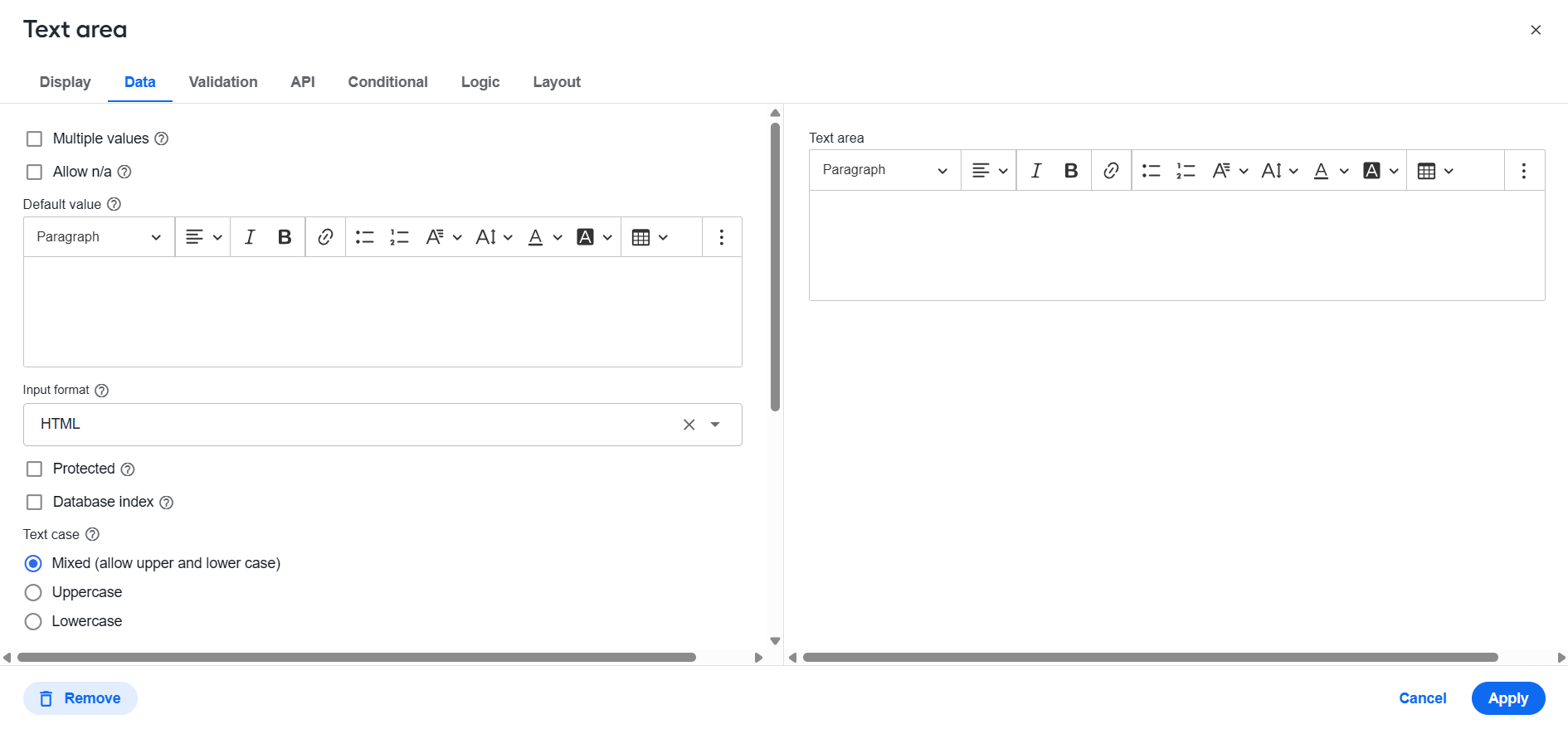Viewport: 1568px width, 729px height.
Task: Show help tooltip for Protected
Action: coord(128,469)
